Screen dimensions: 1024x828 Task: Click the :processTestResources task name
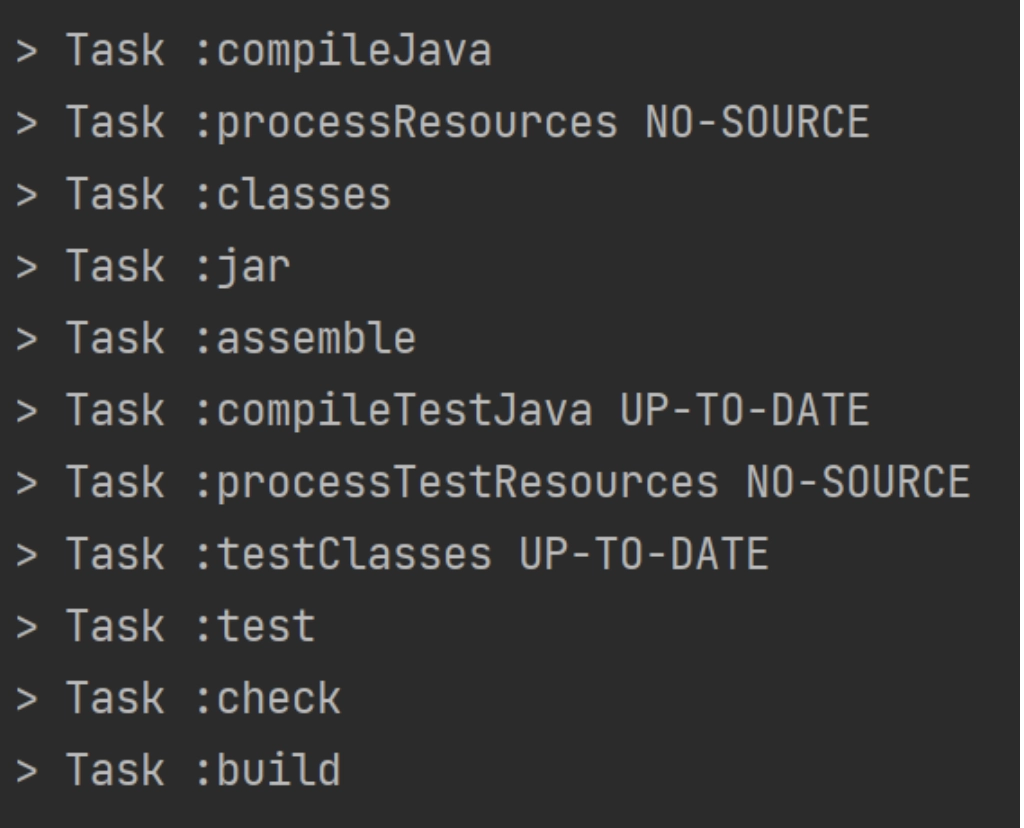pyautogui.click(x=455, y=483)
